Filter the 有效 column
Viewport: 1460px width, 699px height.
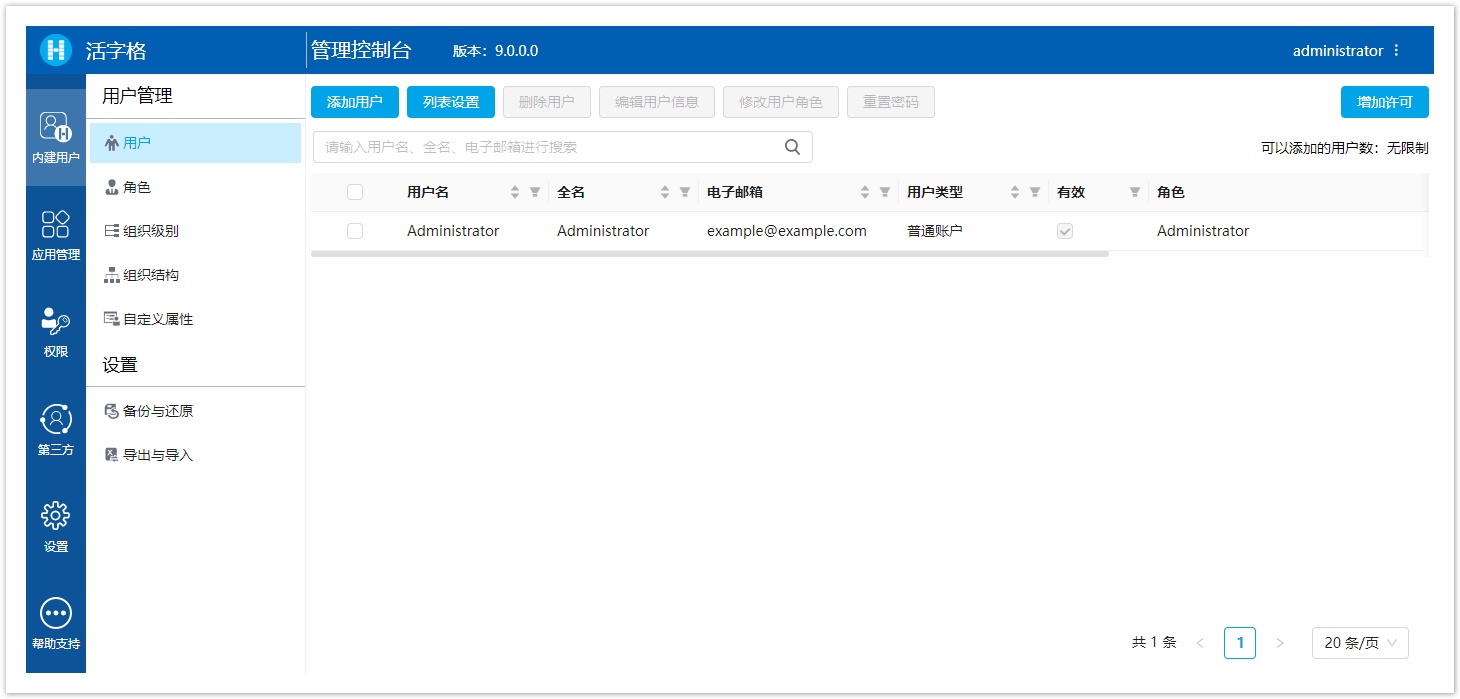coord(1135,192)
